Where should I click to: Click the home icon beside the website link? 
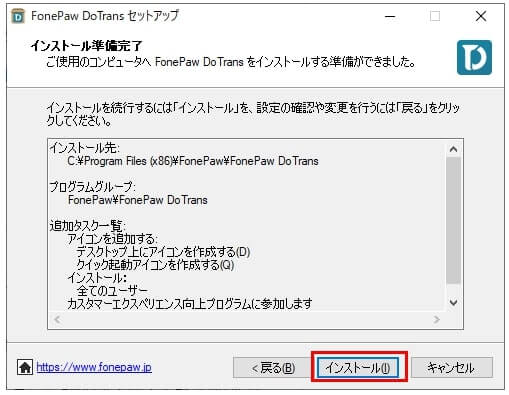coord(25,367)
